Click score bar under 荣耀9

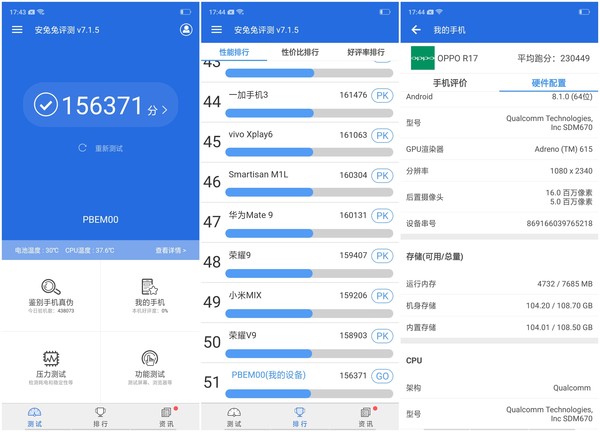pyautogui.click(x=309, y=273)
